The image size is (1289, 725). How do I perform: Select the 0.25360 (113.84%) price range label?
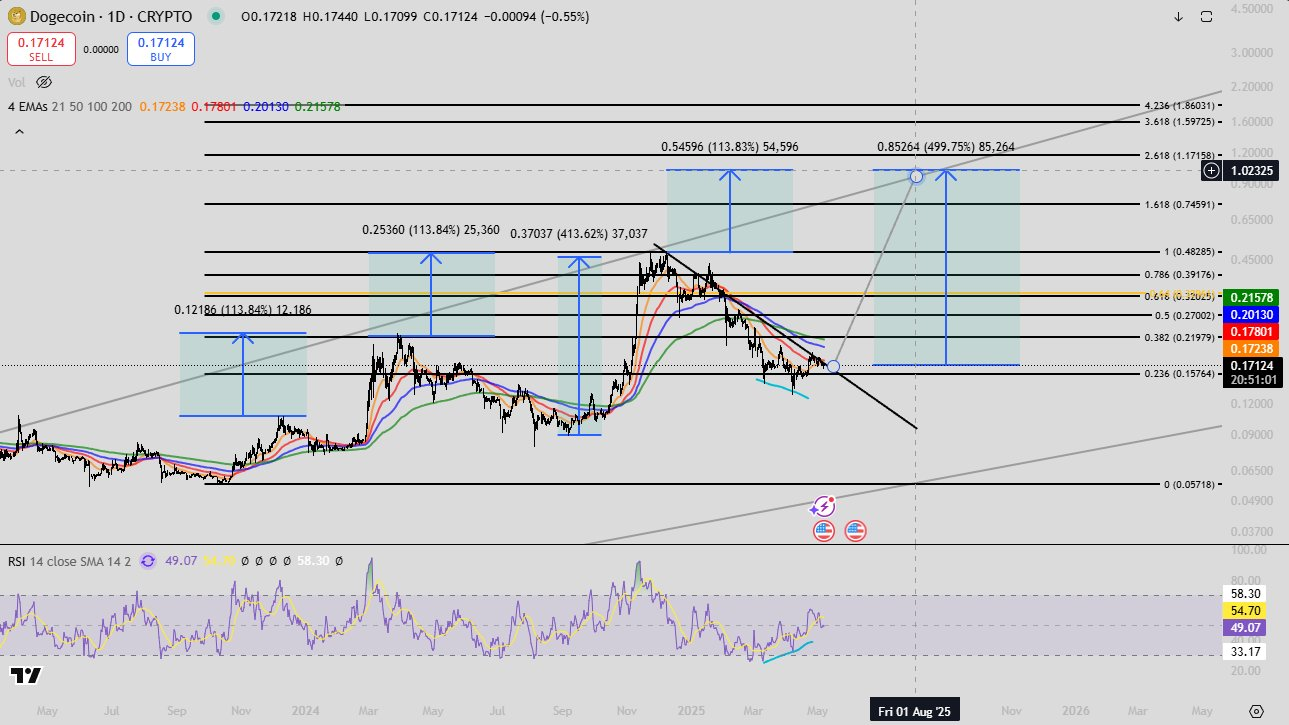tap(431, 230)
